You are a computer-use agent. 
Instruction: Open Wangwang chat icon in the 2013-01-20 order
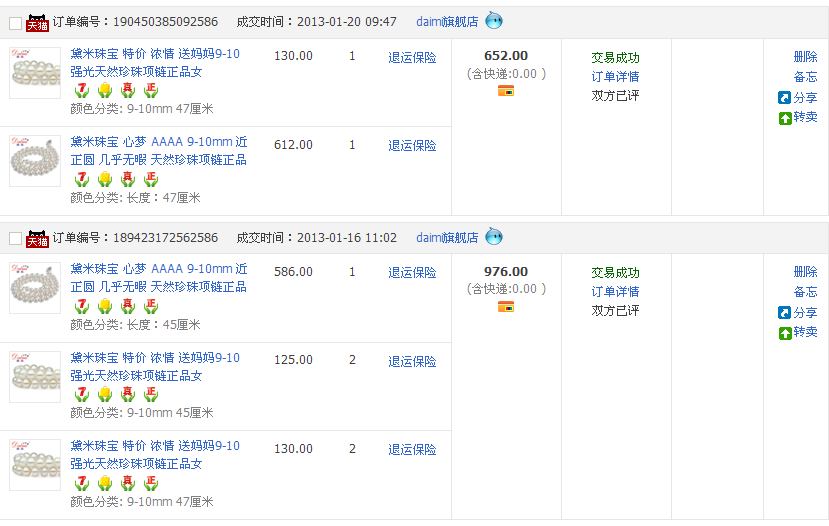tap(494, 21)
